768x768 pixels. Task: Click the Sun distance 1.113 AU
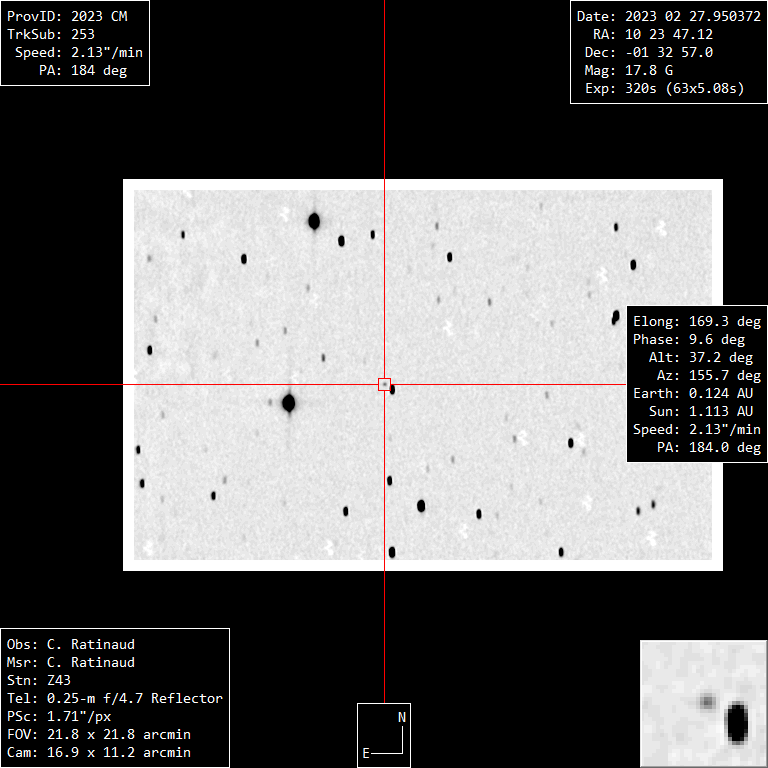pyautogui.click(x=720, y=411)
